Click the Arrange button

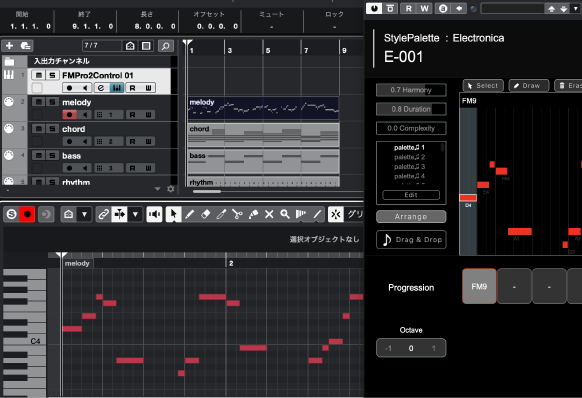[x=411, y=217]
